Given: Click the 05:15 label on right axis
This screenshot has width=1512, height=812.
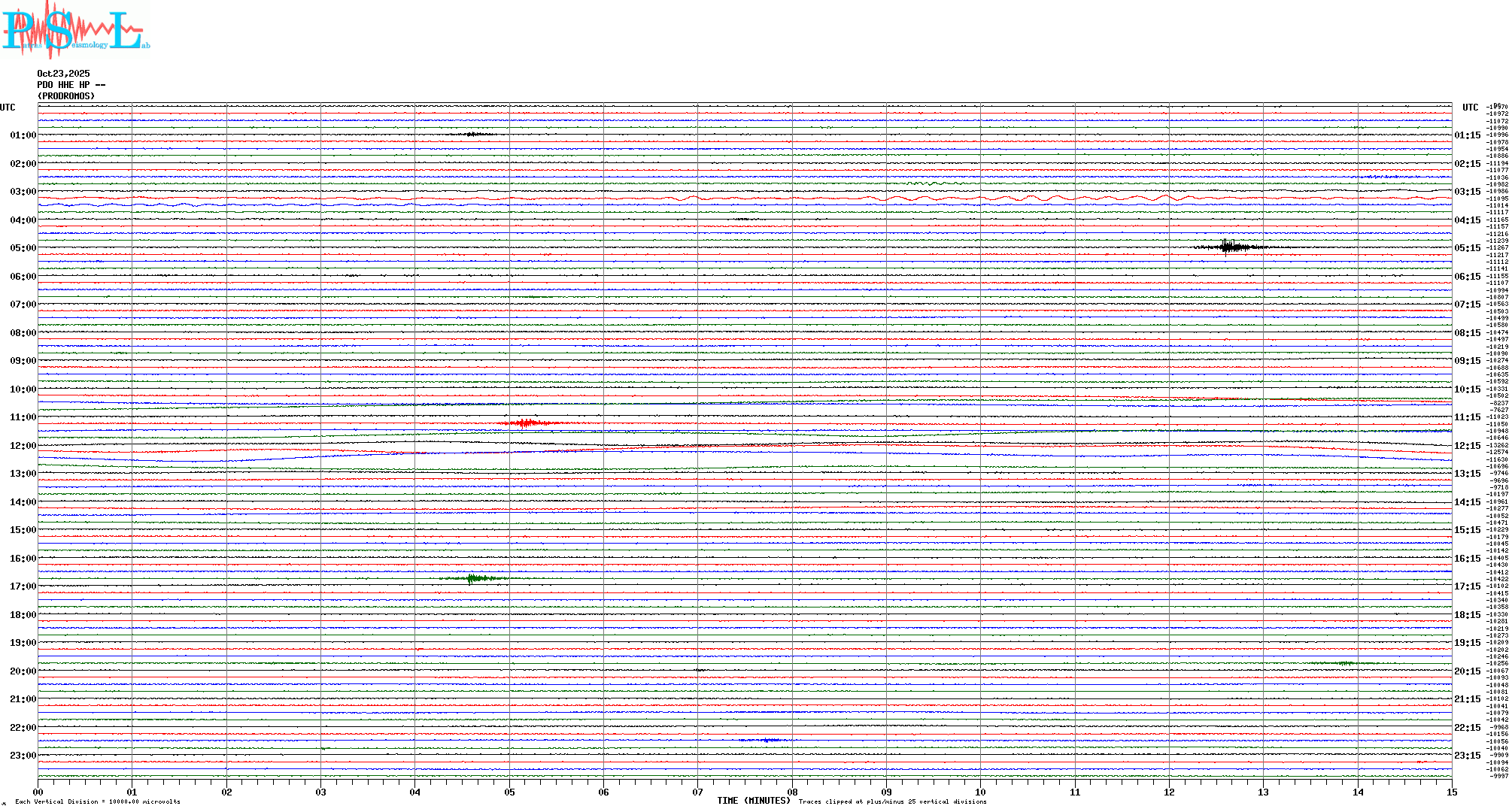Looking at the screenshot, I should (1467, 248).
